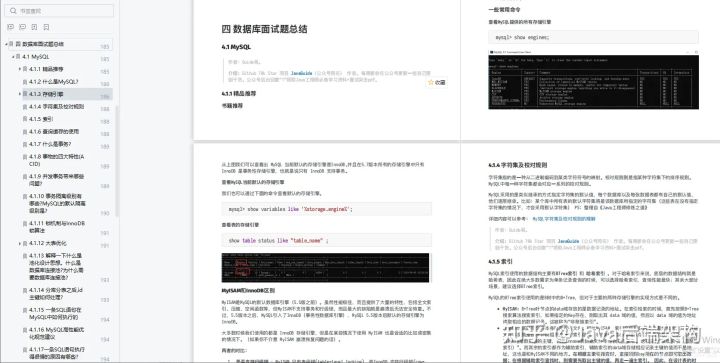Collapse the 4.1 MySQL bookmark
Screen dimensions: 720x363
pyautogui.click(x=13, y=56)
